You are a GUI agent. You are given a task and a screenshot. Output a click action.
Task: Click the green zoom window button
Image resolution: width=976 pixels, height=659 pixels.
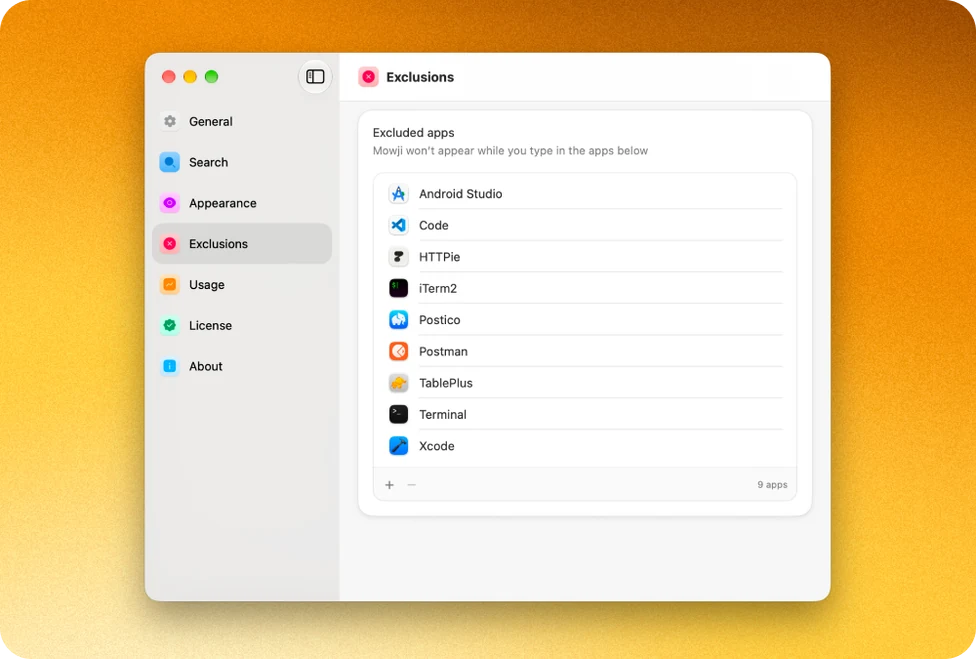pos(212,77)
